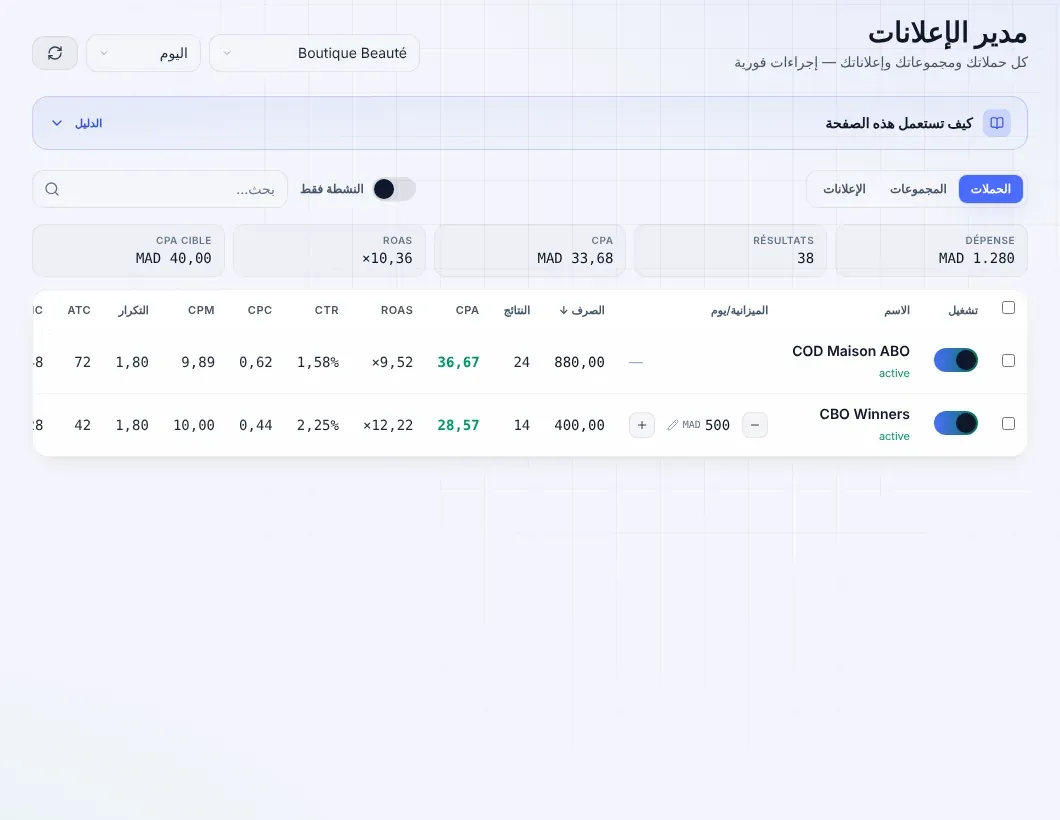
Task: Click the ROAS column header
Action: coord(396,310)
